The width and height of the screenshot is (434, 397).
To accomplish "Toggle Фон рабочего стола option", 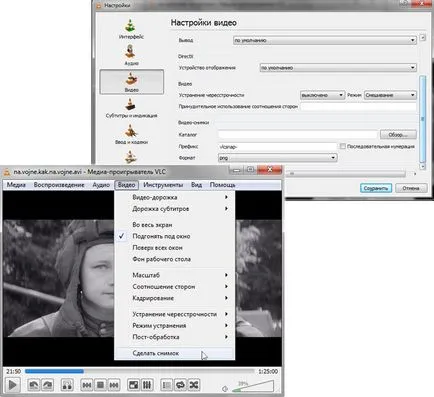I will tap(175, 259).
